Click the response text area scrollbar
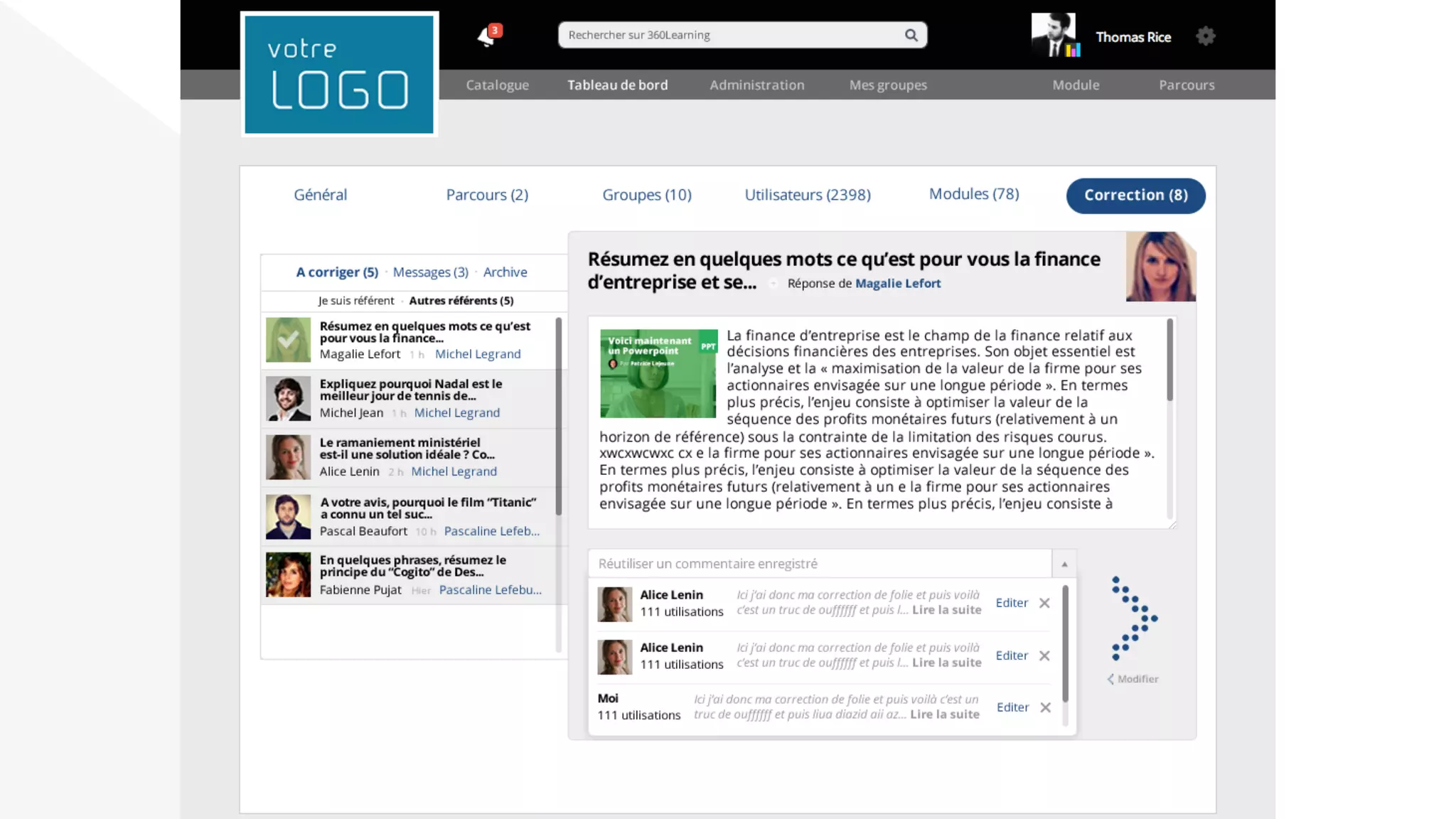The height and width of the screenshot is (819, 1456). click(x=1169, y=361)
